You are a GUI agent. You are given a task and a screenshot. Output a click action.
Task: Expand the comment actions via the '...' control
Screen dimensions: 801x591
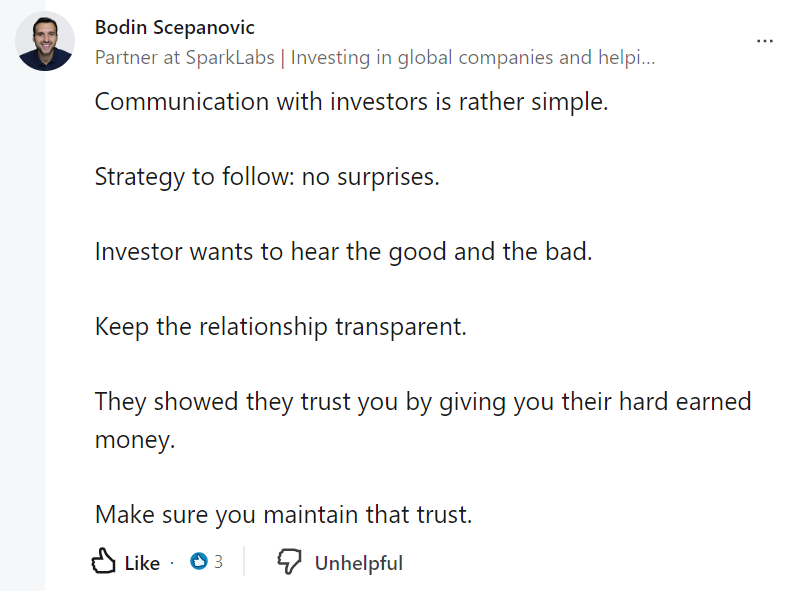[766, 40]
